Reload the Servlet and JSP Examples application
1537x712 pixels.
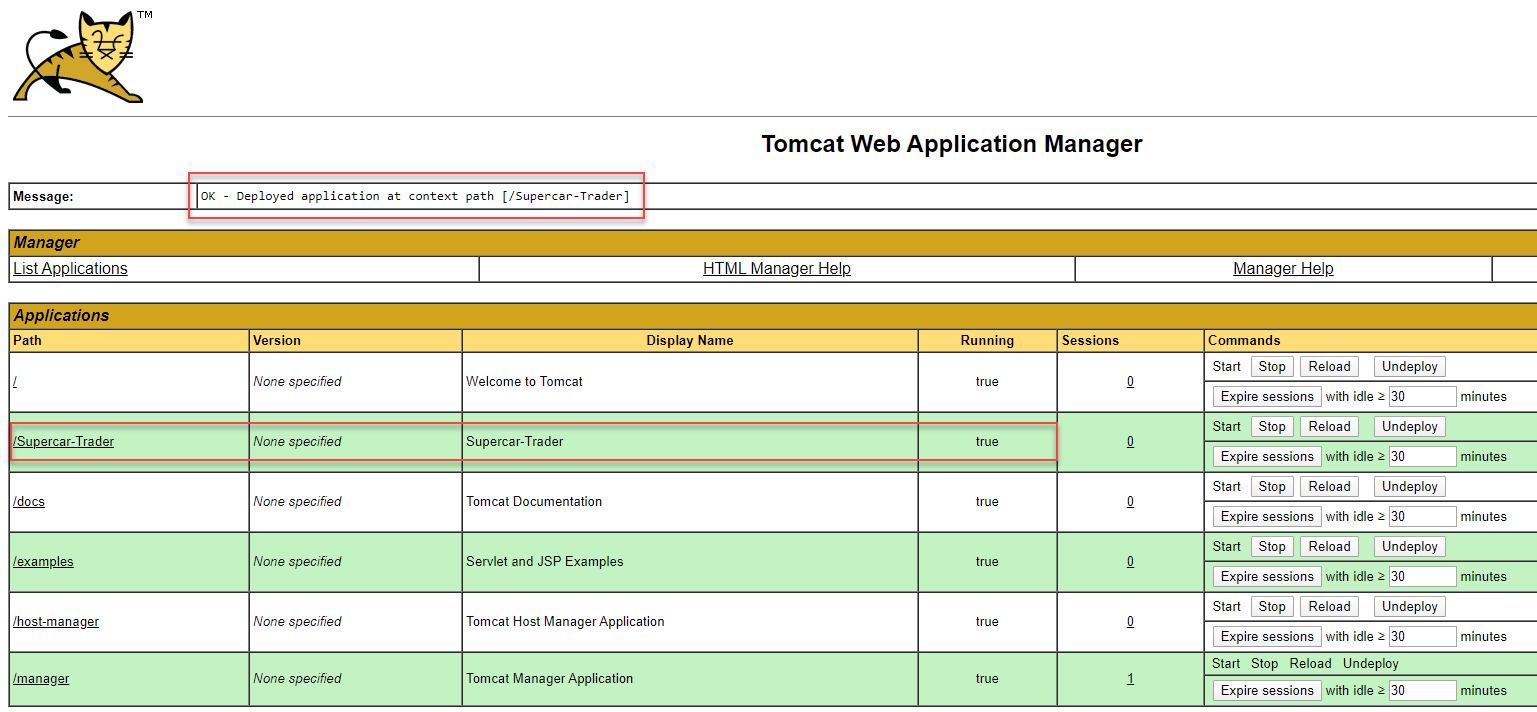pyautogui.click(x=1330, y=547)
